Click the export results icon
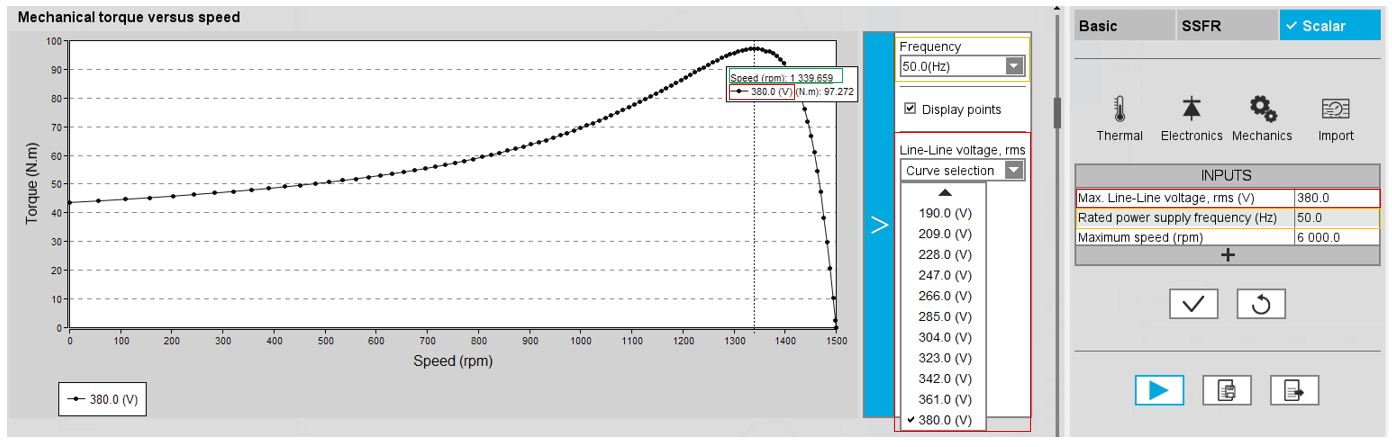1392x447 pixels. (1294, 390)
